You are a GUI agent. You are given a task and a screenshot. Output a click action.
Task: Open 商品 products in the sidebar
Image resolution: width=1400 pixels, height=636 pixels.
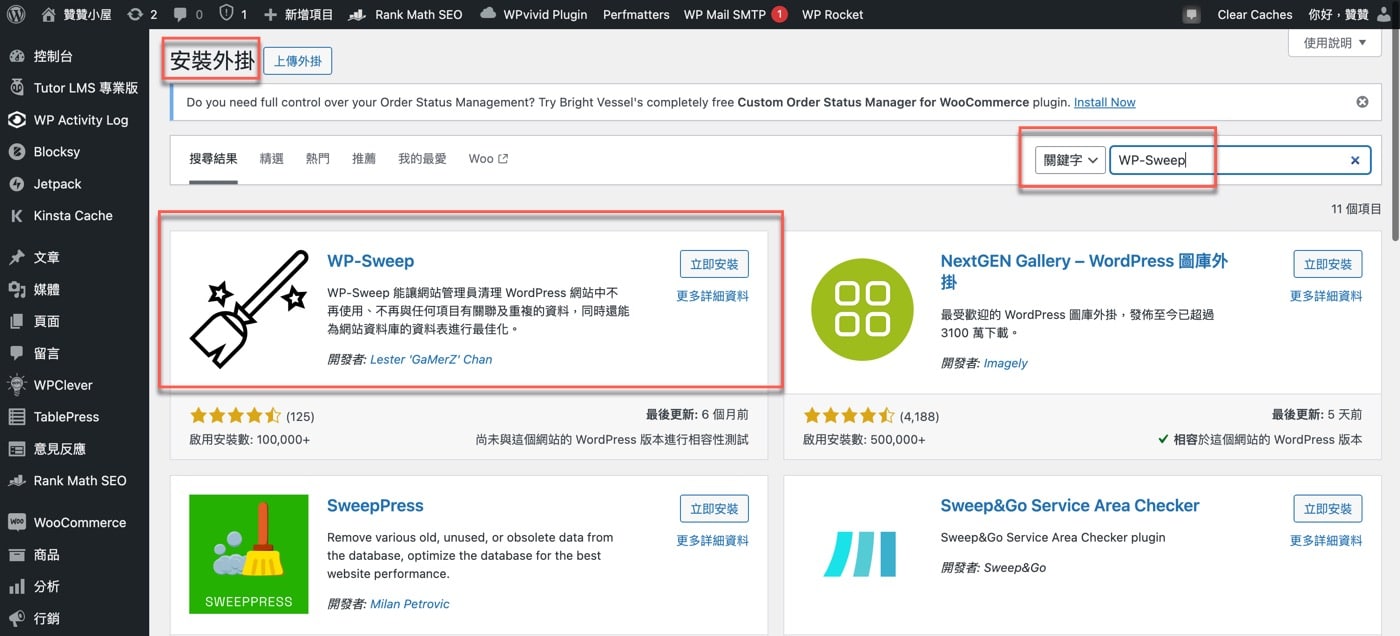pos(74,554)
